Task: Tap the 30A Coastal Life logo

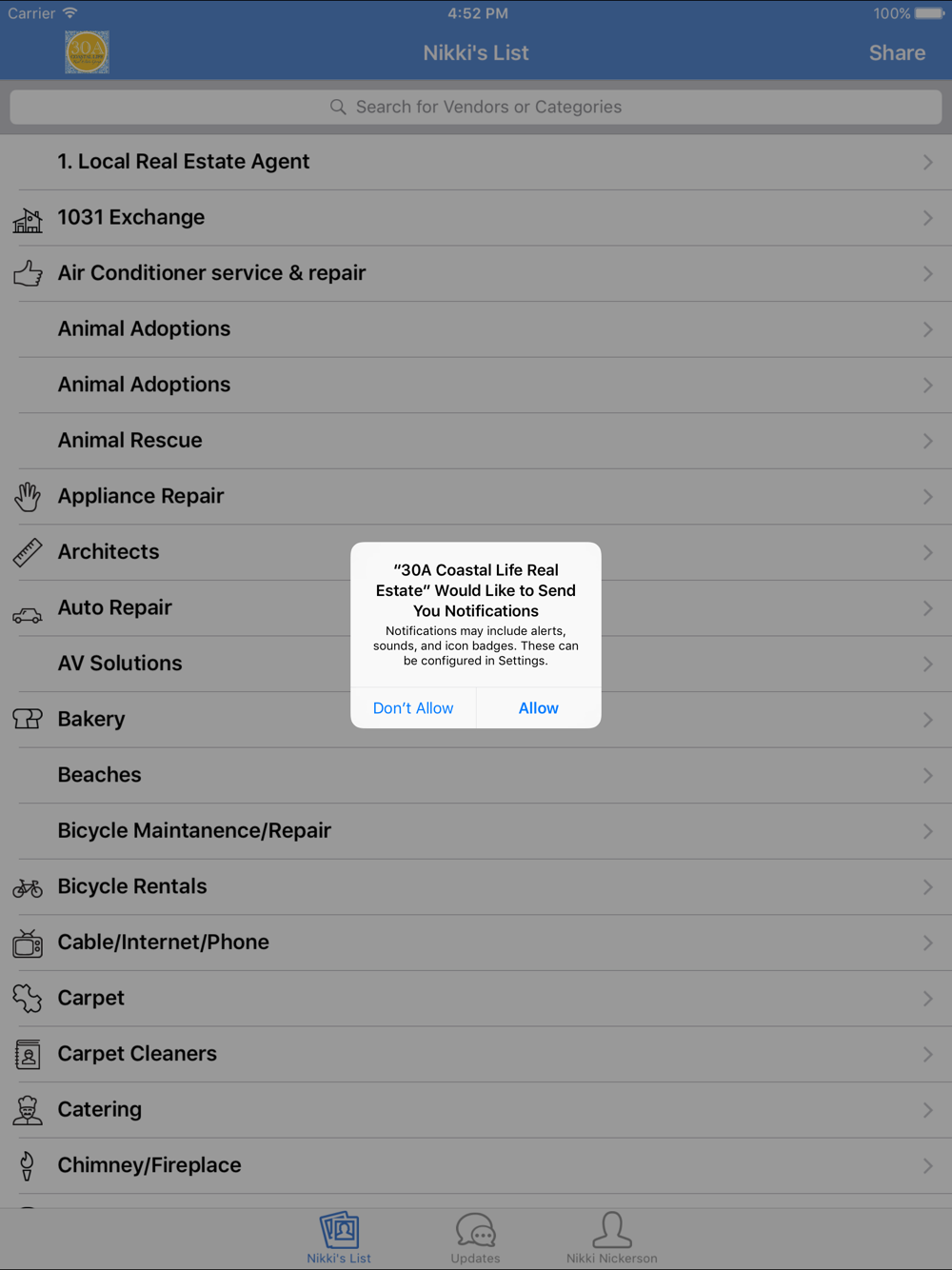Action: pos(87,52)
